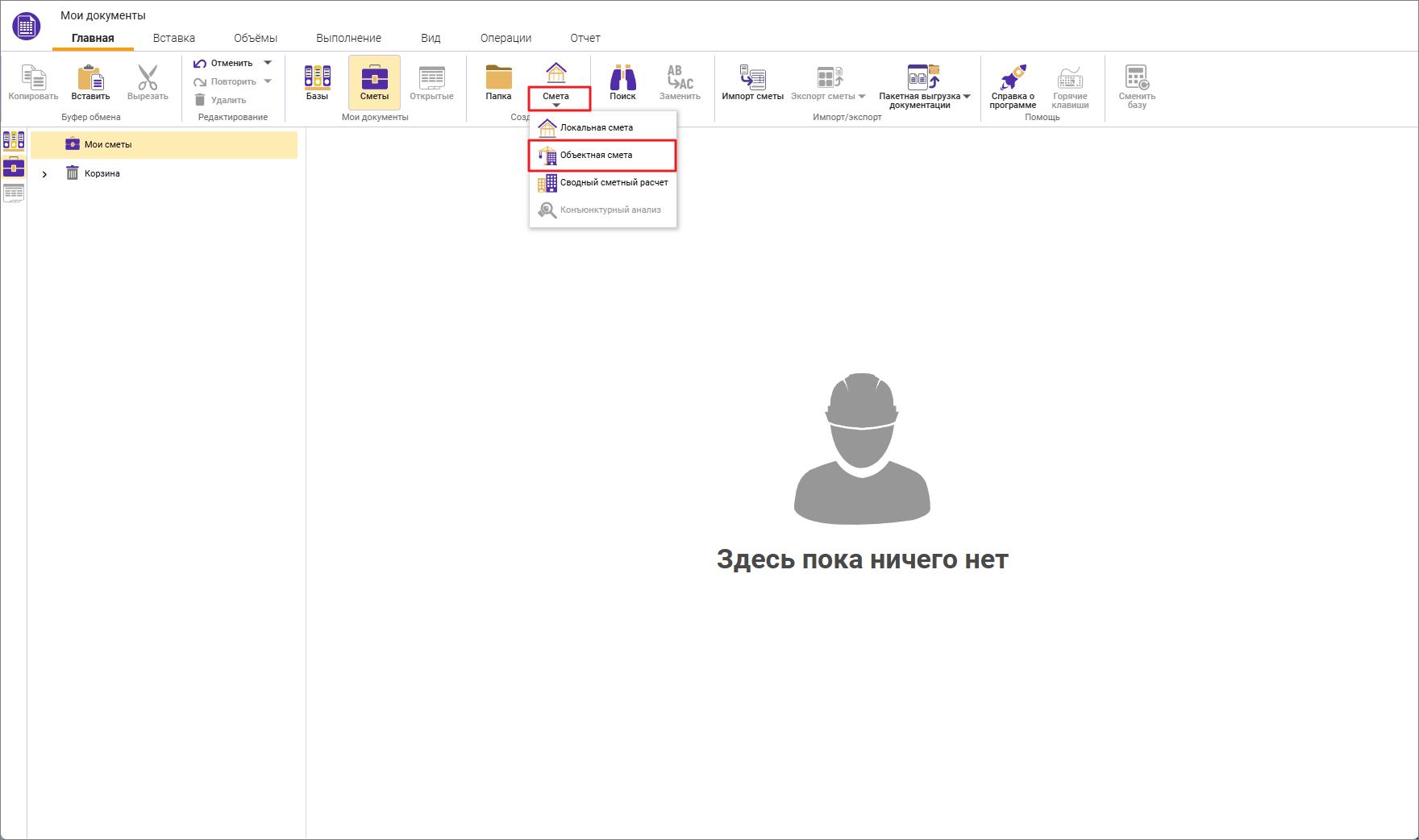Choose Объектная смета from the menu
1419x840 pixels.
click(x=597, y=156)
